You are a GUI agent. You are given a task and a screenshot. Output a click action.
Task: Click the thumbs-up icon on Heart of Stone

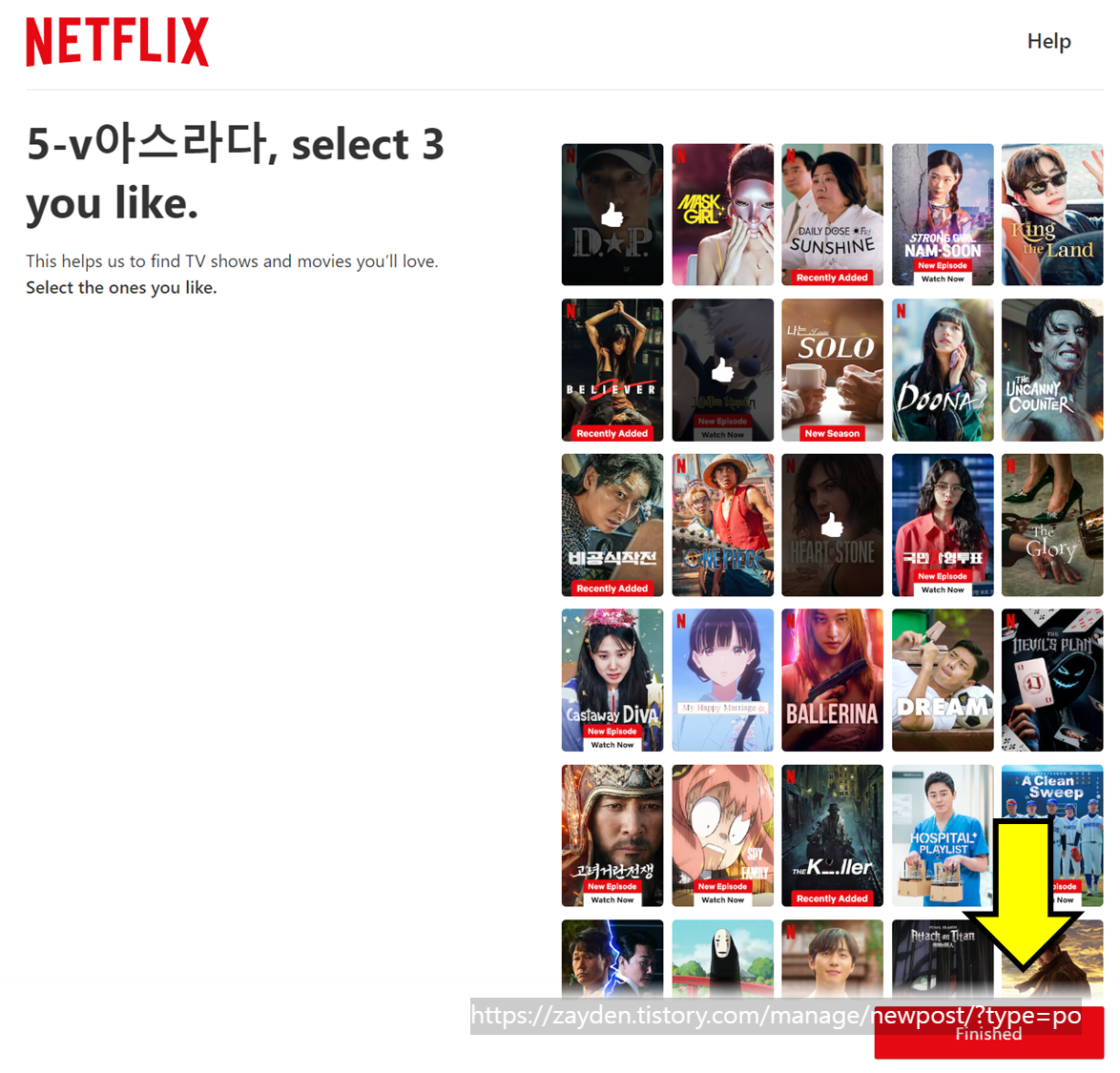click(x=832, y=525)
